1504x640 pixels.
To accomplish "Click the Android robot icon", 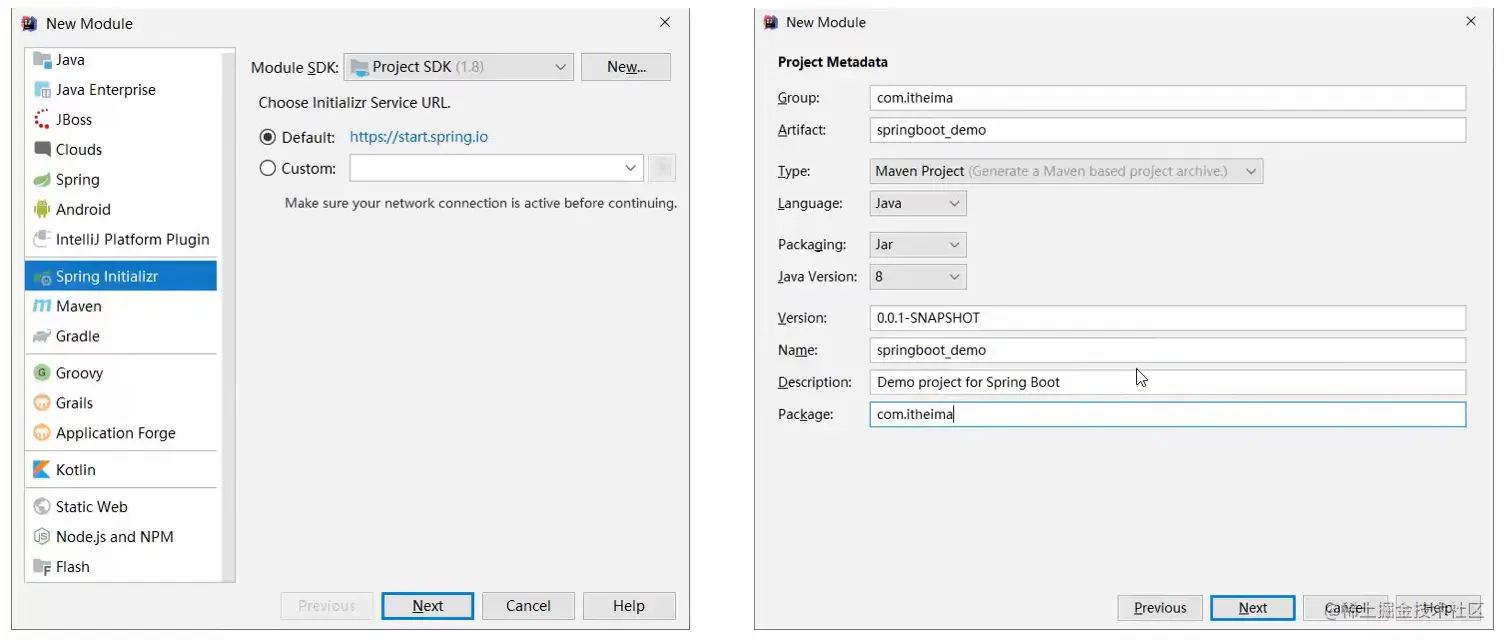I will point(42,210).
